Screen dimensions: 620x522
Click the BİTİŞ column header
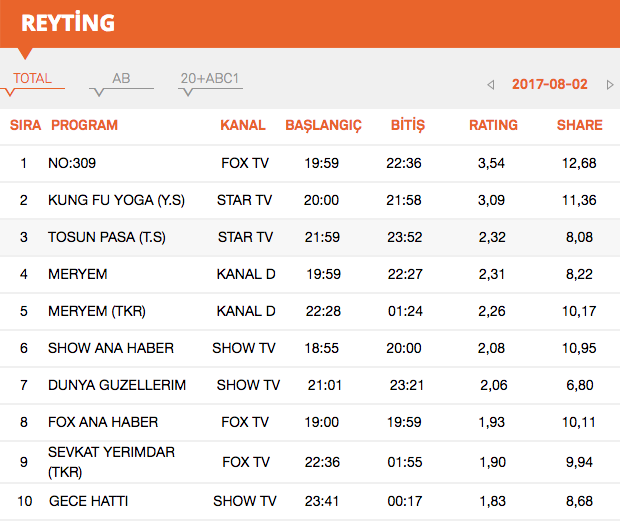pos(406,125)
